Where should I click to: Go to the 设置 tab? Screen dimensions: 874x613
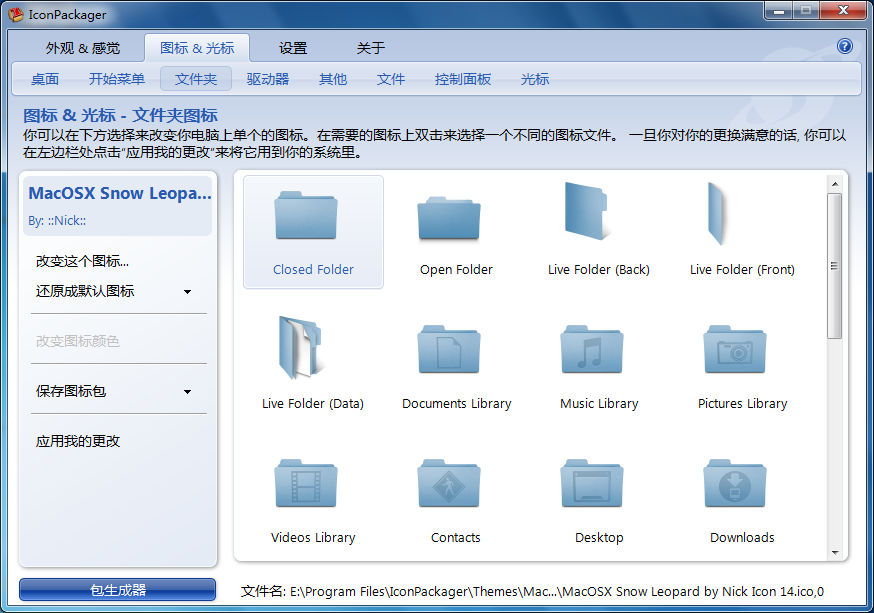[x=293, y=48]
